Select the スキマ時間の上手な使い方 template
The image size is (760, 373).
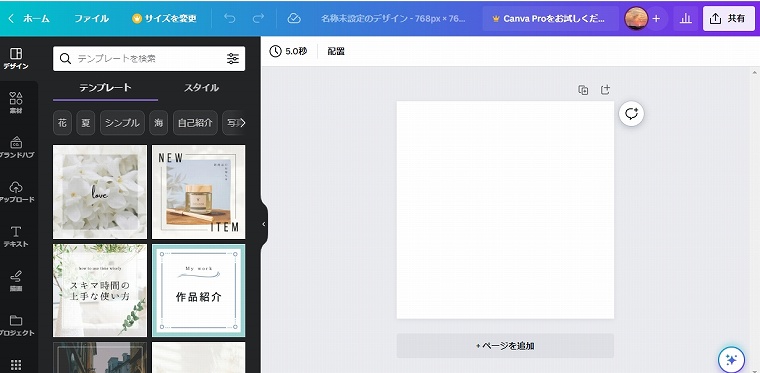100,290
